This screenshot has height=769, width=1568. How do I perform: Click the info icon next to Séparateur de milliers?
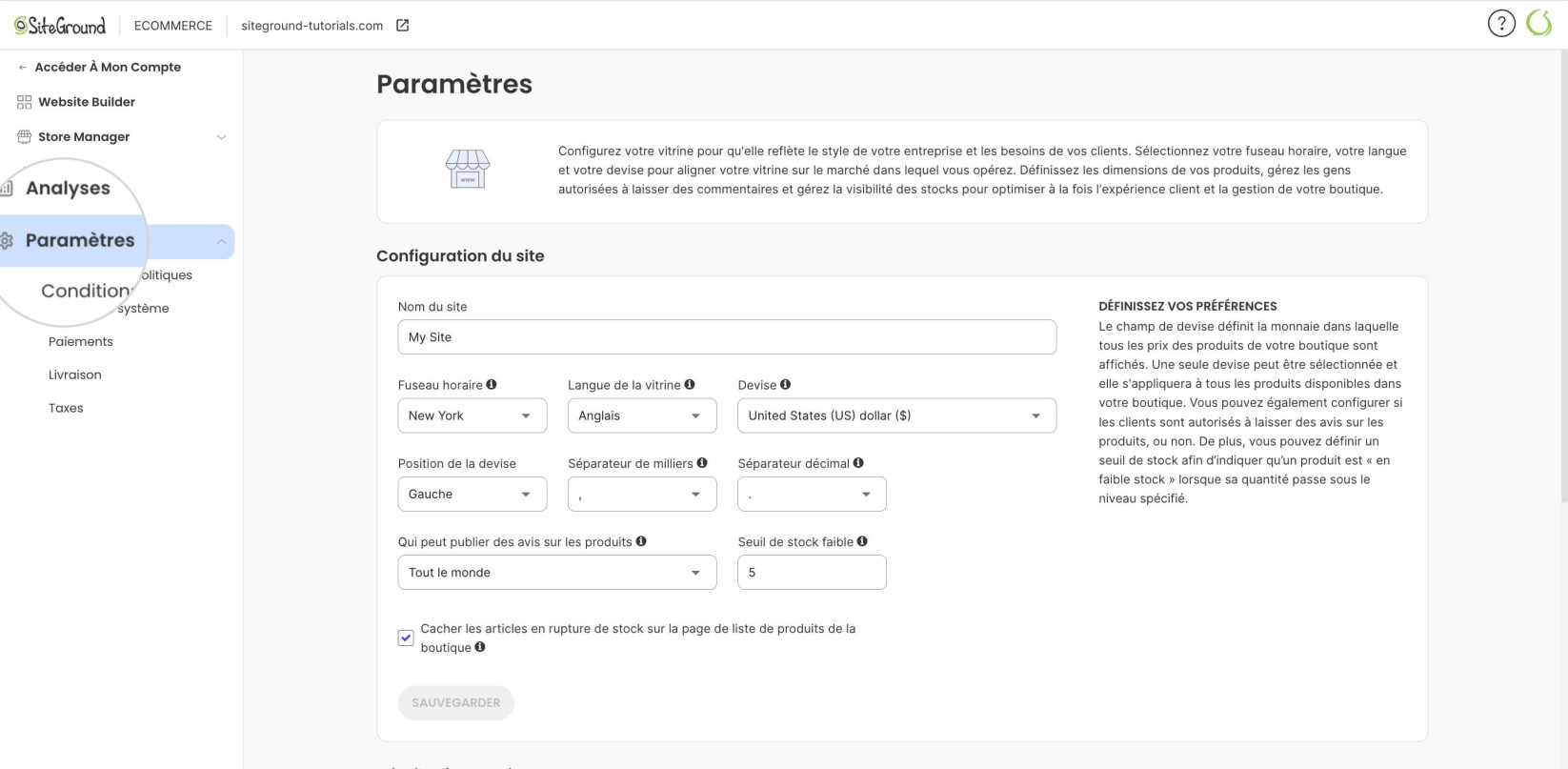[x=702, y=463]
